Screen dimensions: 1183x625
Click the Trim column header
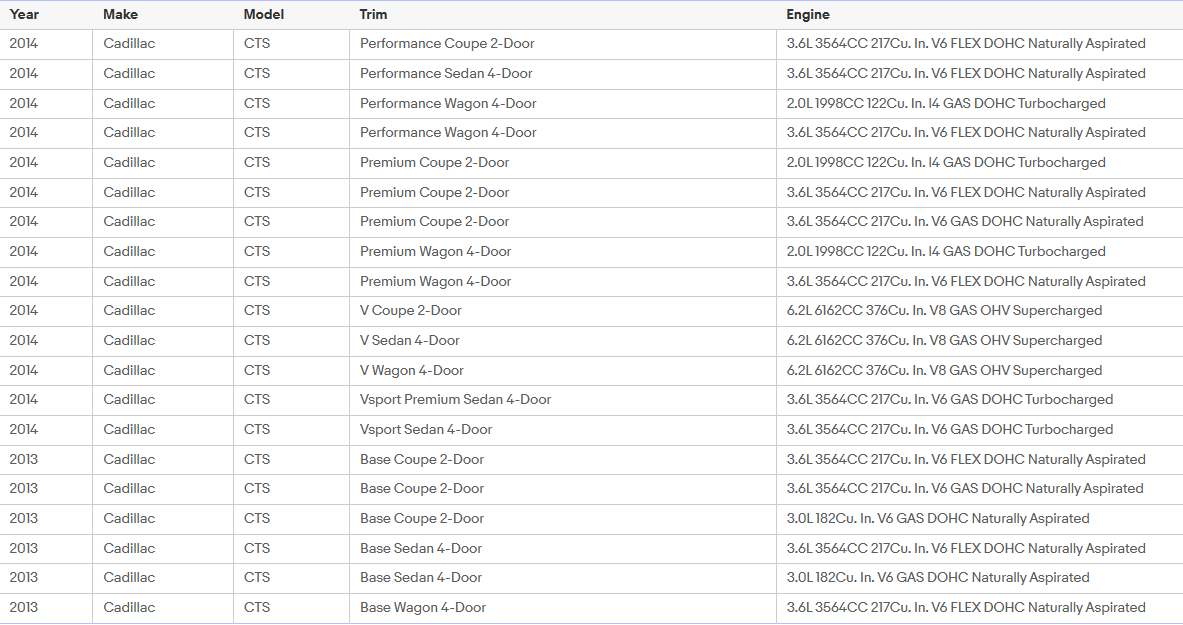[373, 14]
